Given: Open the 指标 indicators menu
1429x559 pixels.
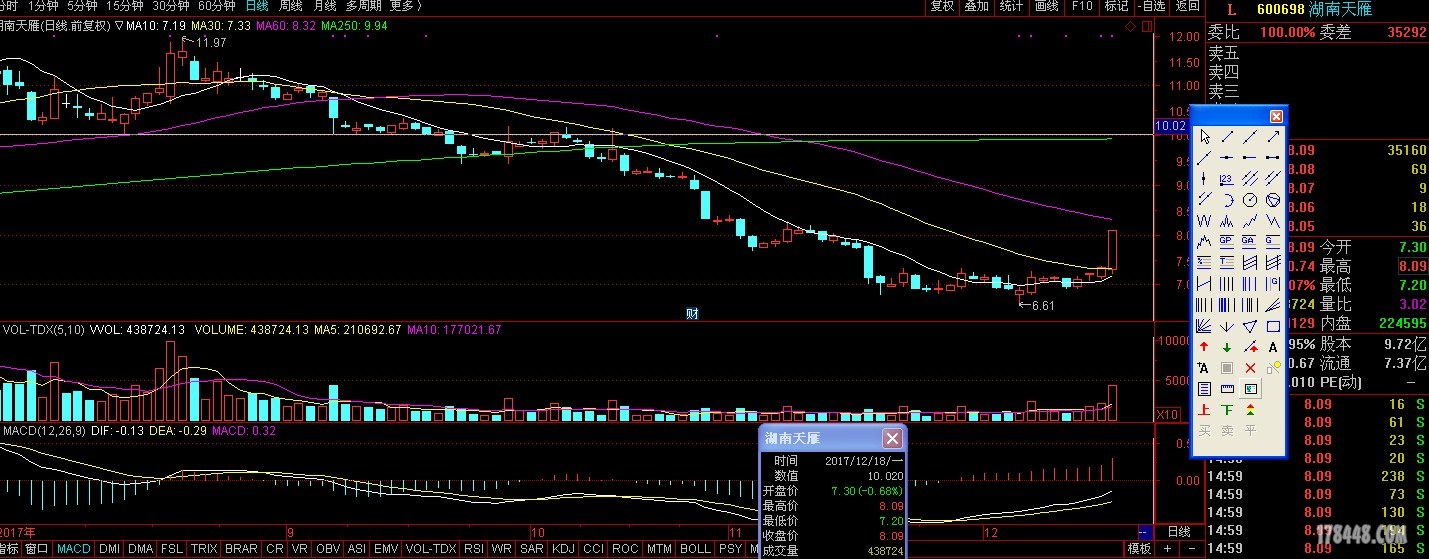Looking at the screenshot, I should click(x=8, y=549).
